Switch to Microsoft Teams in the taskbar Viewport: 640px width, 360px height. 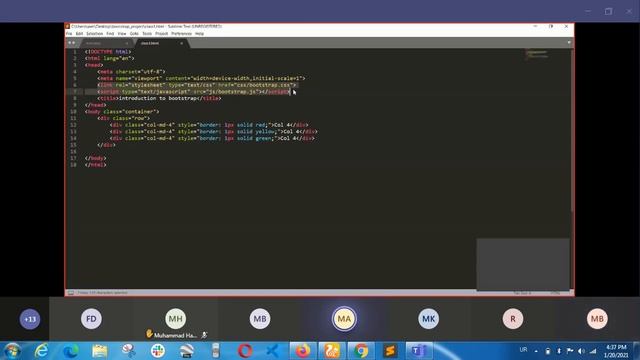tap(419, 351)
